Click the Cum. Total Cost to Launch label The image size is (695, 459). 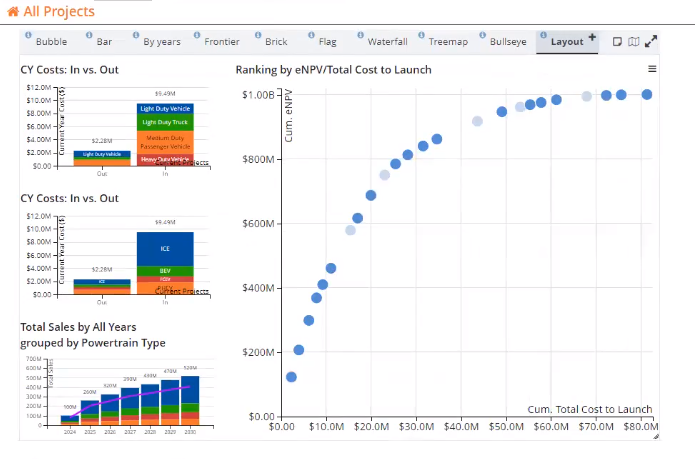click(590, 409)
